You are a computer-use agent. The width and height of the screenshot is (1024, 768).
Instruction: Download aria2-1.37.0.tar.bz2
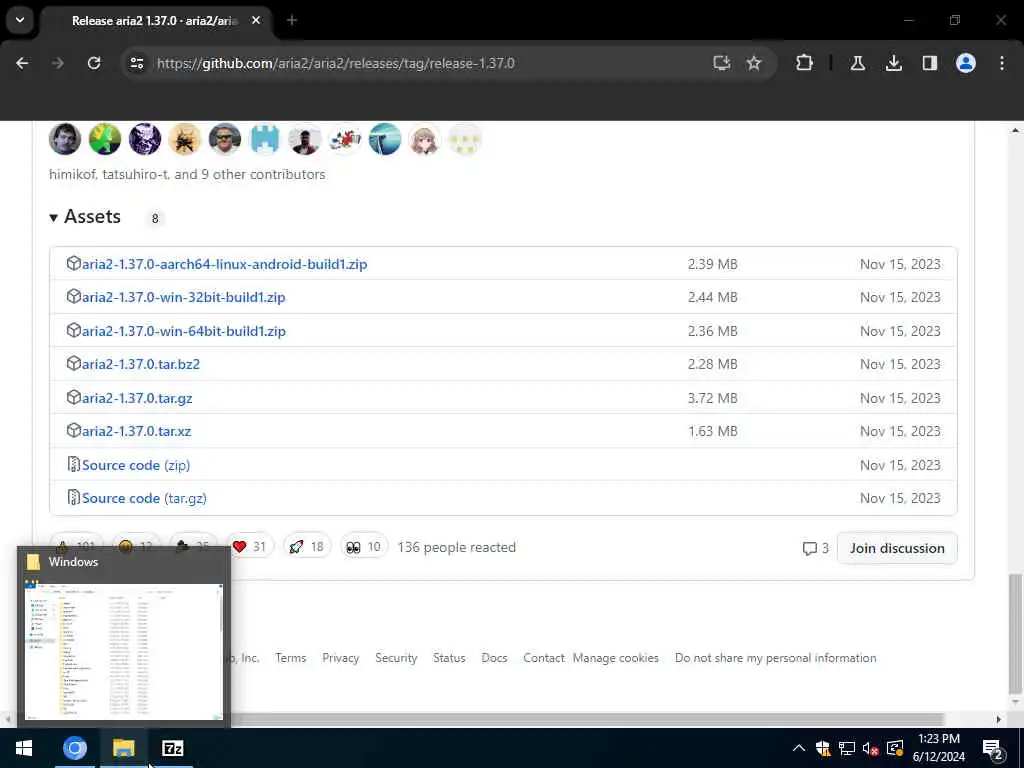click(140, 364)
